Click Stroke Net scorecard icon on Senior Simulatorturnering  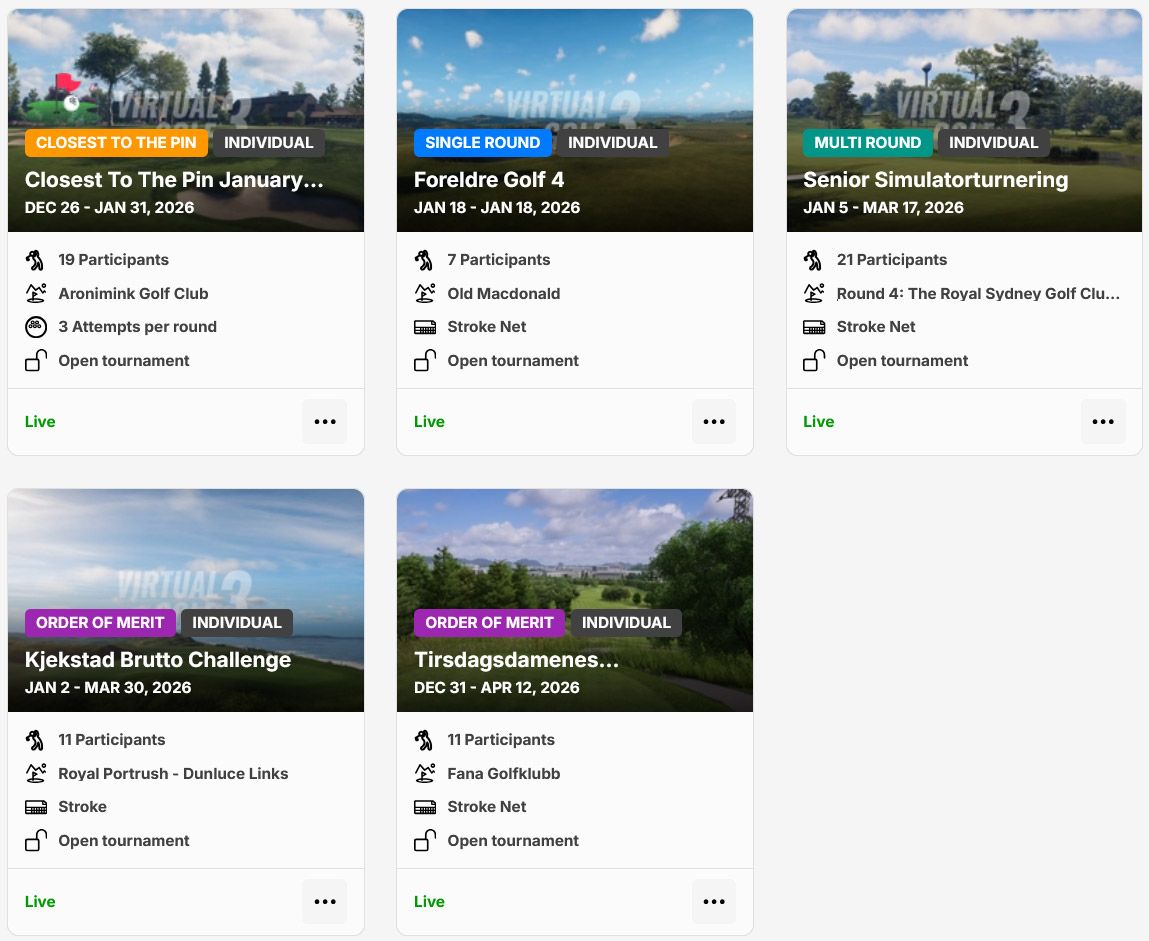click(814, 327)
